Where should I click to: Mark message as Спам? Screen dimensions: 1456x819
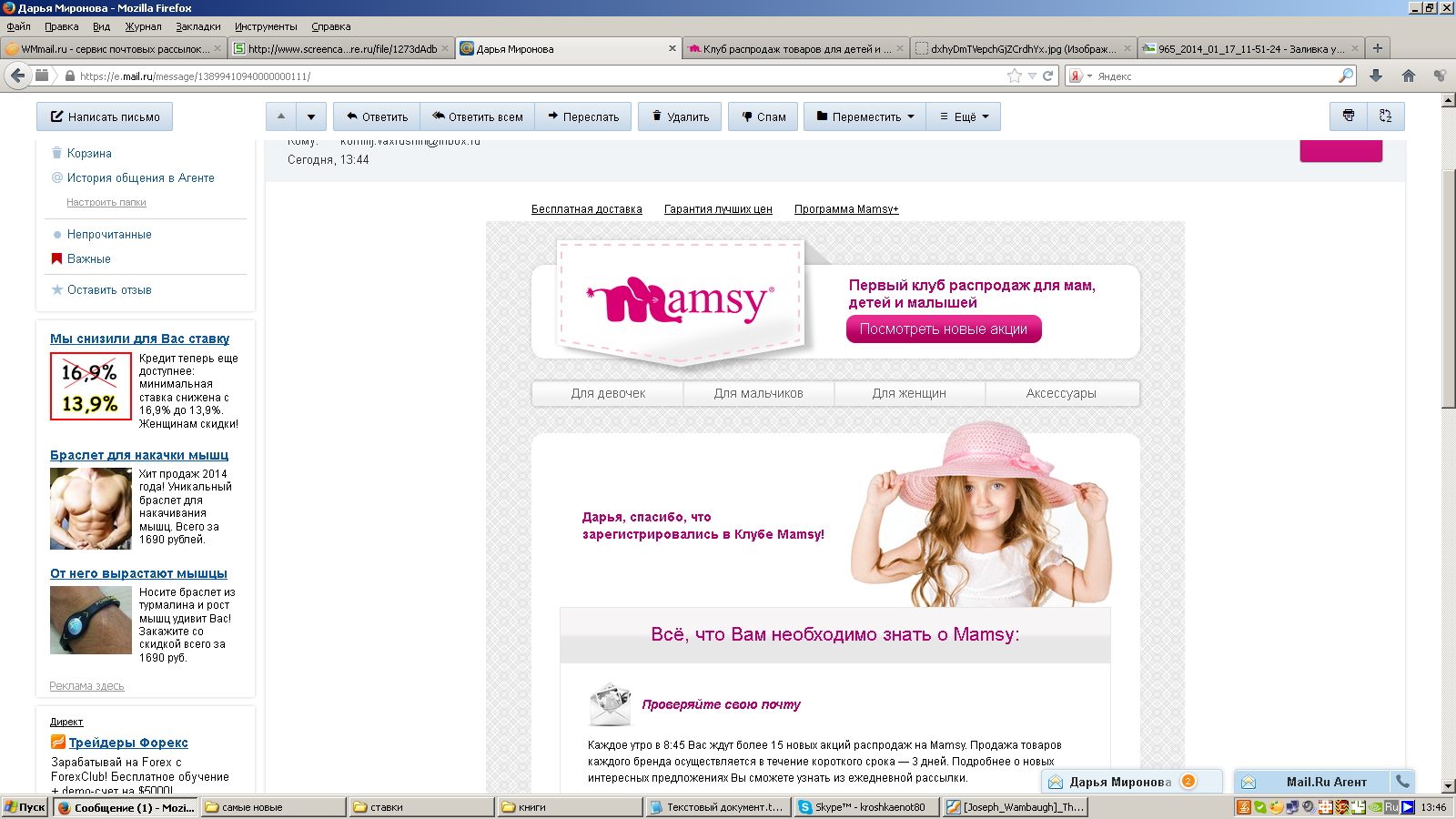[x=763, y=116]
